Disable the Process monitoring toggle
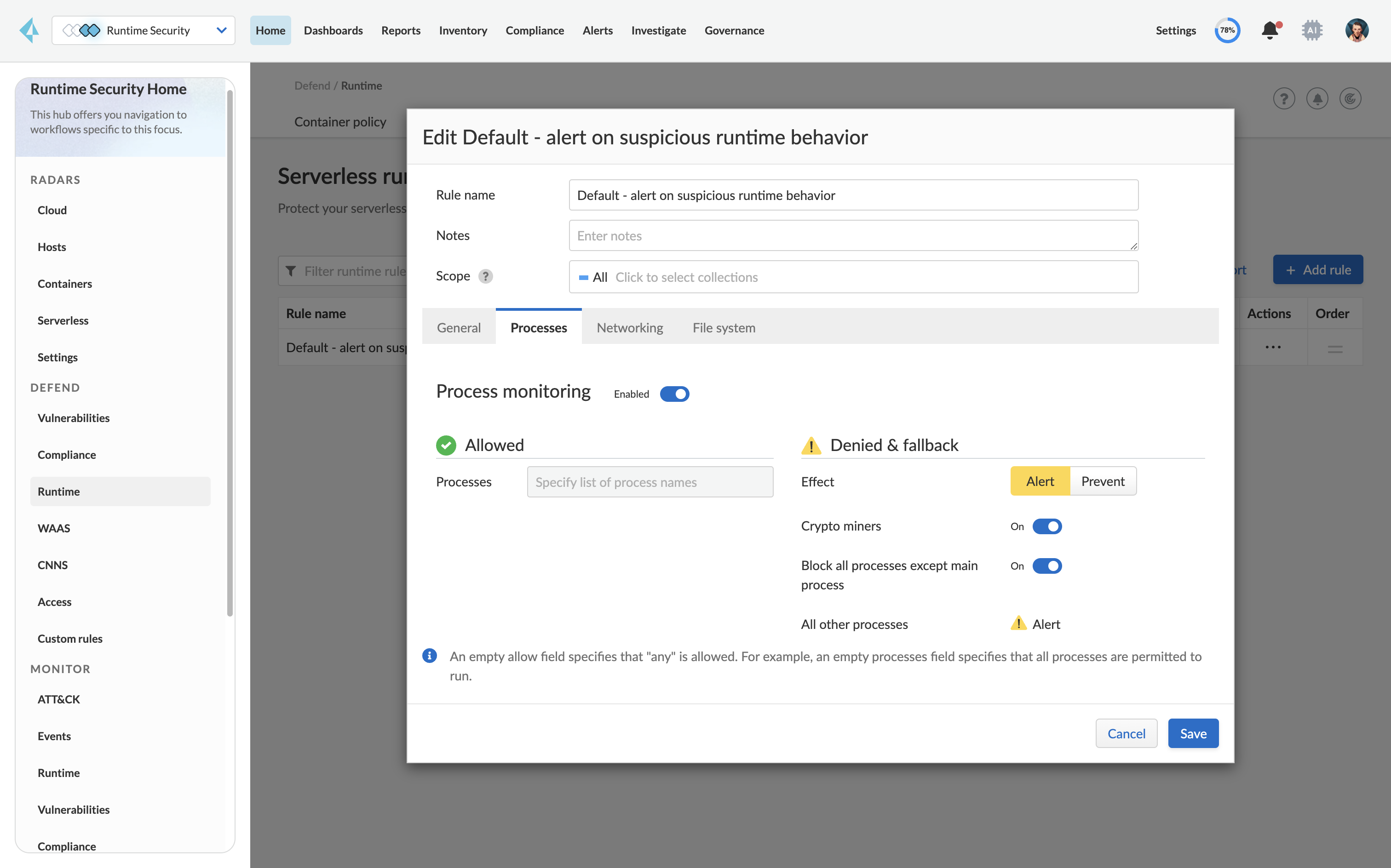1391x868 pixels. tap(674, 394)
